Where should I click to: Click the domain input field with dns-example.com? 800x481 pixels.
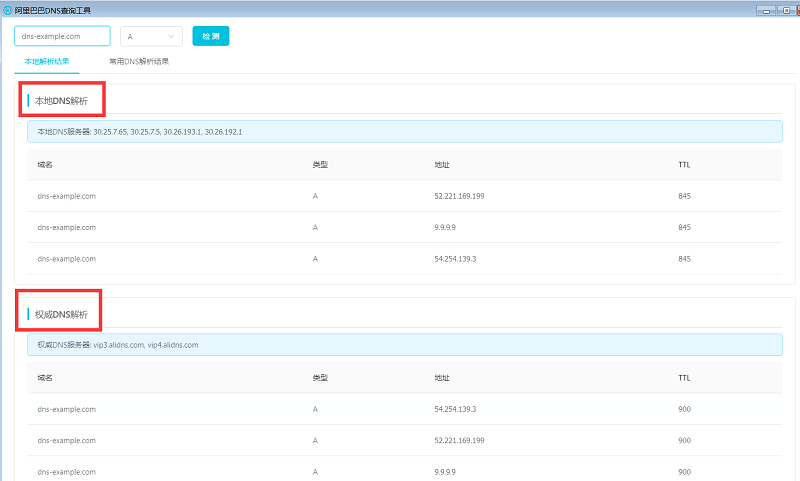point(62,36)
